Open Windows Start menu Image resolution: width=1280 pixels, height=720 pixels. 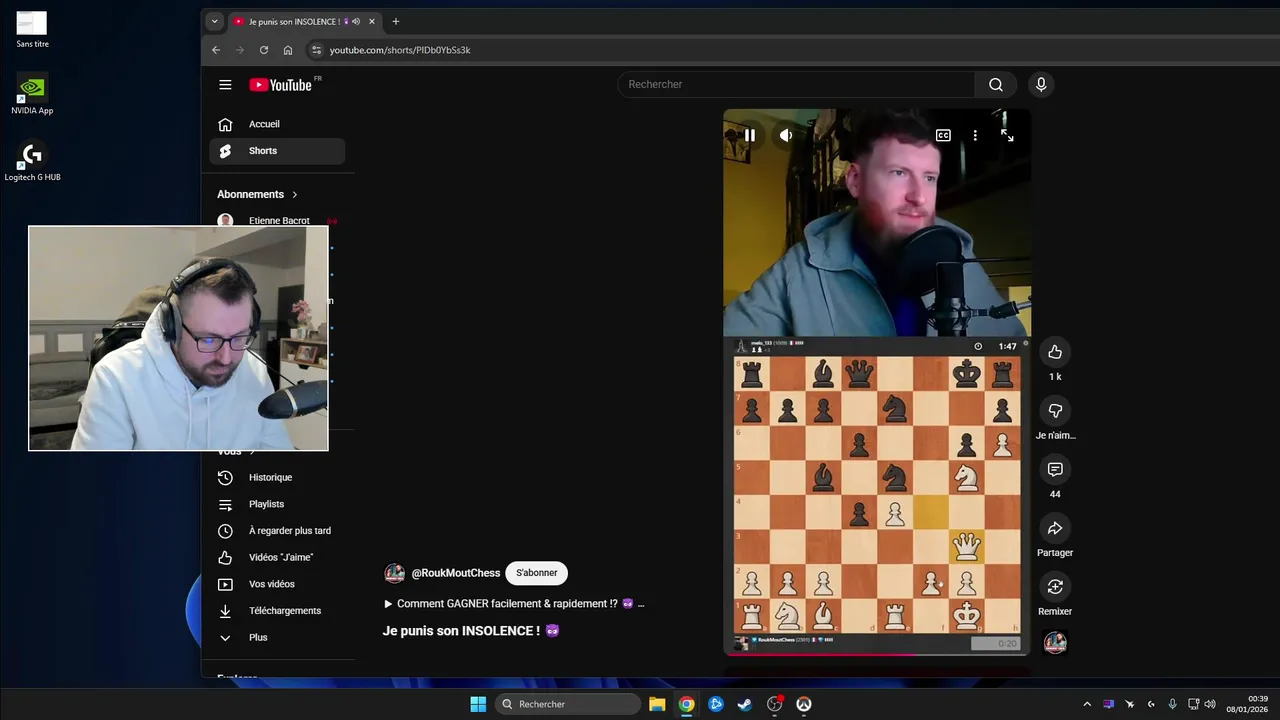(478, 704)
